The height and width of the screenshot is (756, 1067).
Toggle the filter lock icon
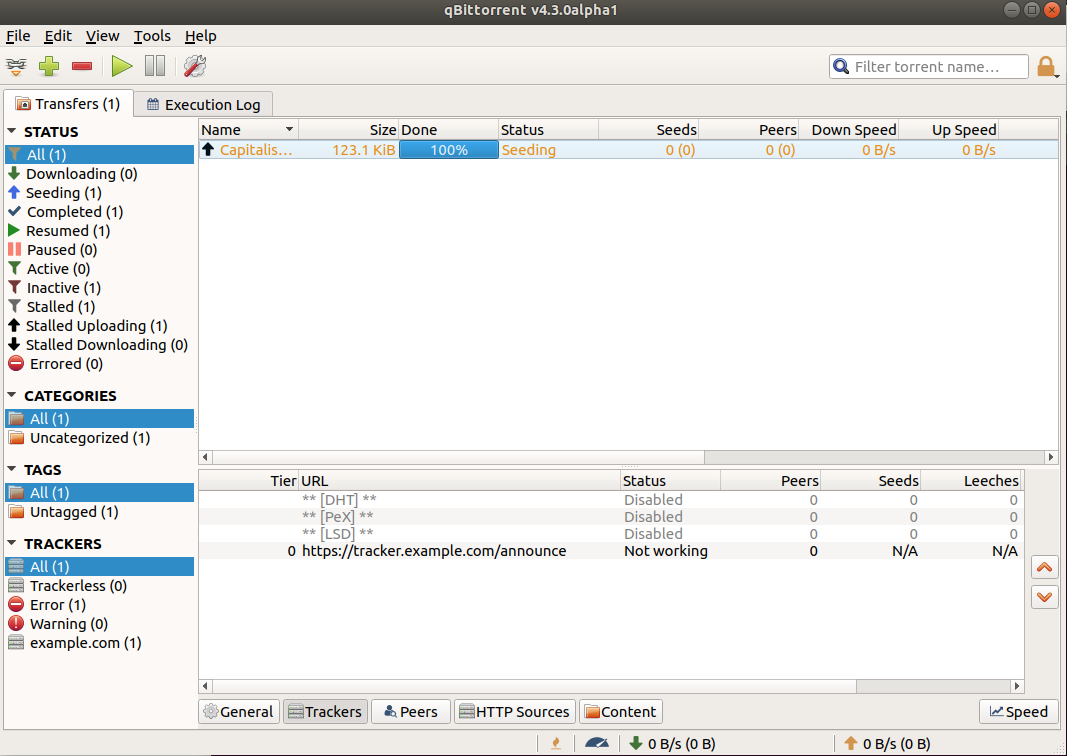pos(1047,66)
